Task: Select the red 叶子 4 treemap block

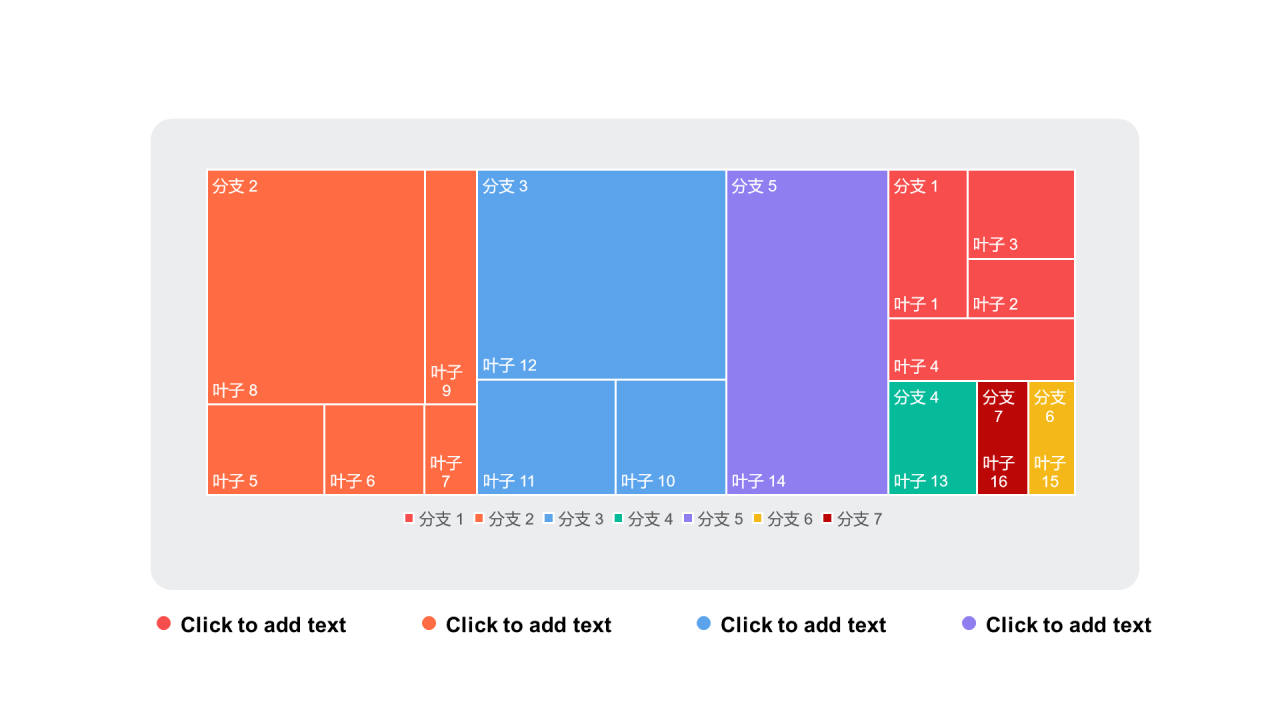Action: [981, 349]
